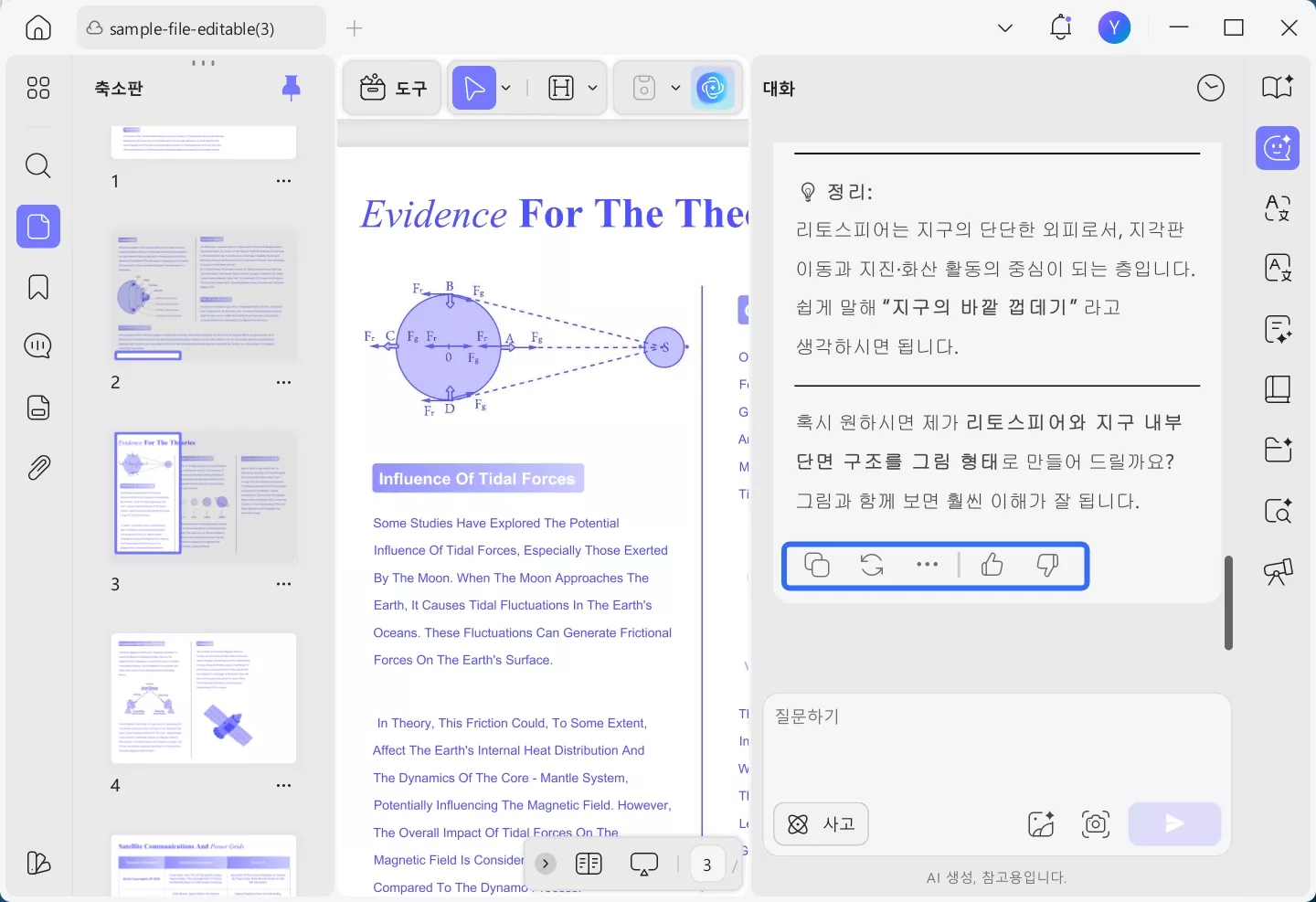This screenshot has height=902, width=1316.
Task: Click the chat panel vertical scrollbar
Action: pyautogui.click(x=1228, y=602)
